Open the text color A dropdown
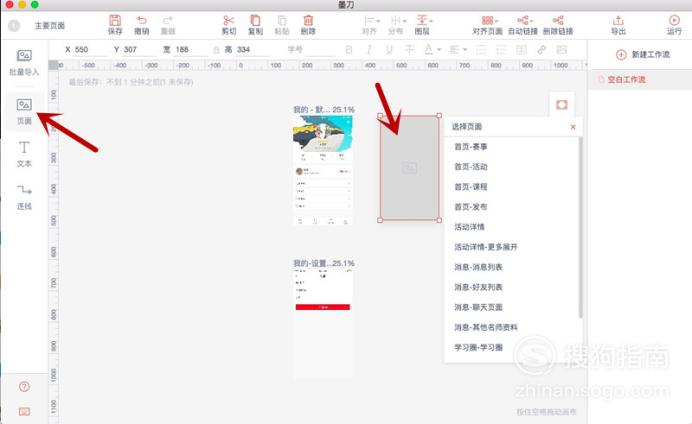Image resolution: width=692 pixels, height=424 pixels. pyautogui.click(x=432, y=50)
